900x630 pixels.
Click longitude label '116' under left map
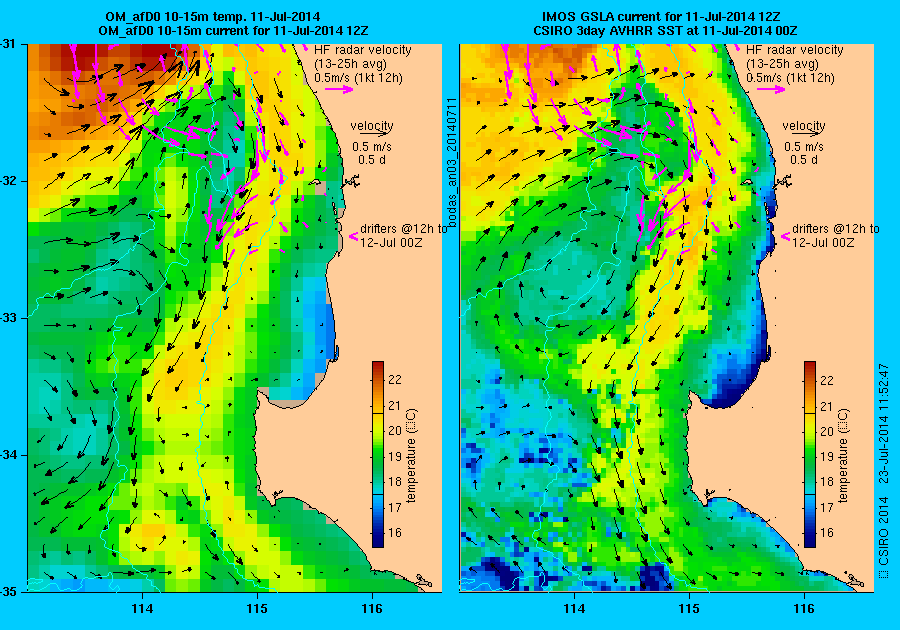coord(372,609)
